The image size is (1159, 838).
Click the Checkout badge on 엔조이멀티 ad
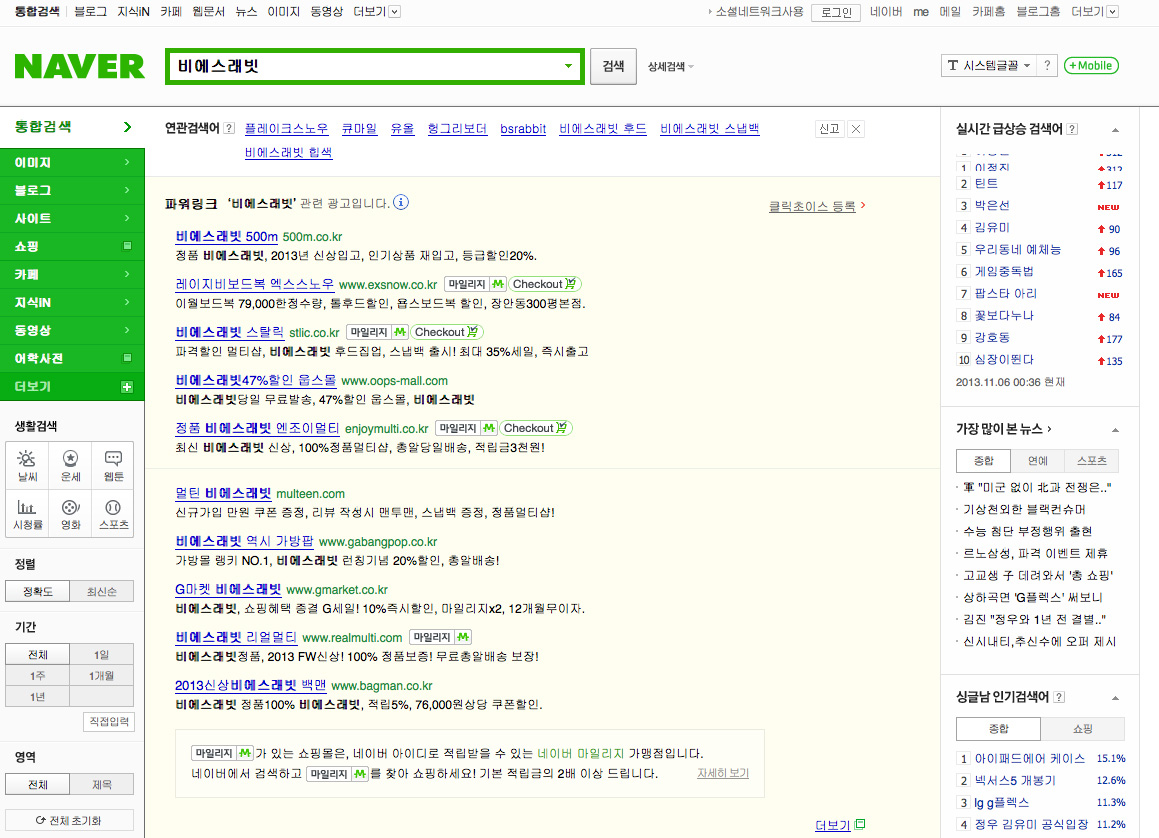[535, 428]
